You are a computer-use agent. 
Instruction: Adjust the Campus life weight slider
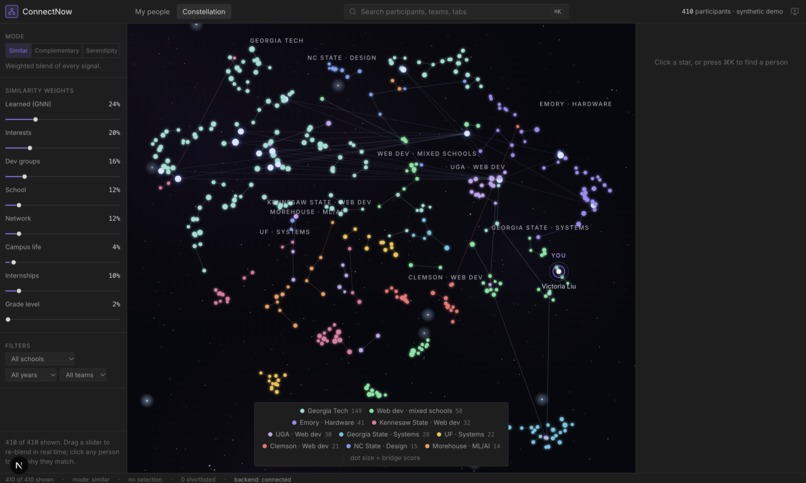click(x=63, y=262)
